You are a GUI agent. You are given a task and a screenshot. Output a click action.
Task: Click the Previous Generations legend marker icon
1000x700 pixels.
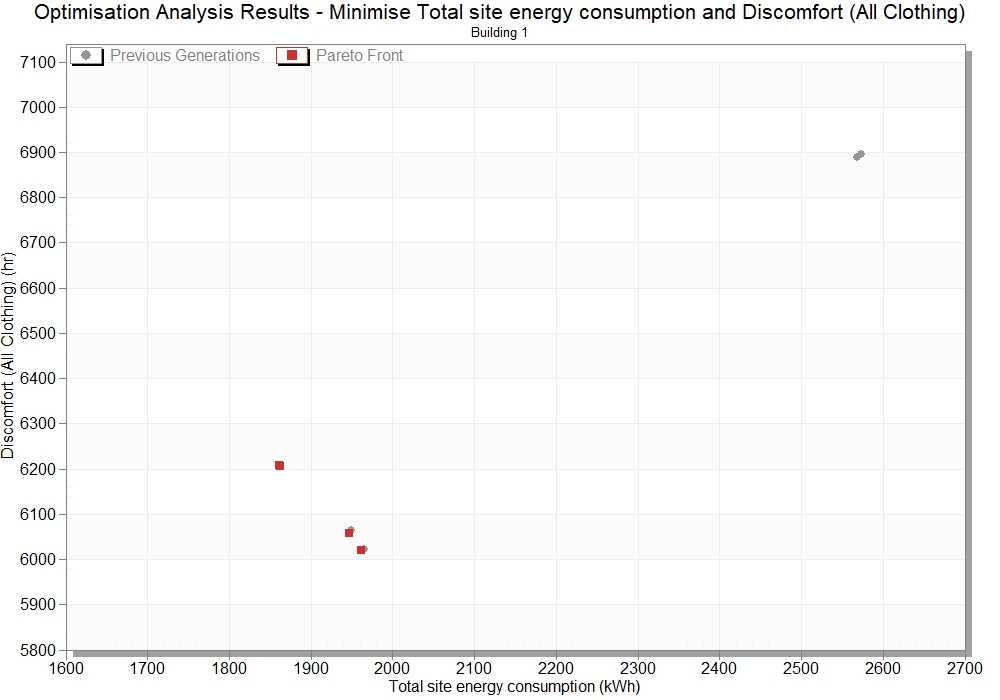click(x=86, y=55)
